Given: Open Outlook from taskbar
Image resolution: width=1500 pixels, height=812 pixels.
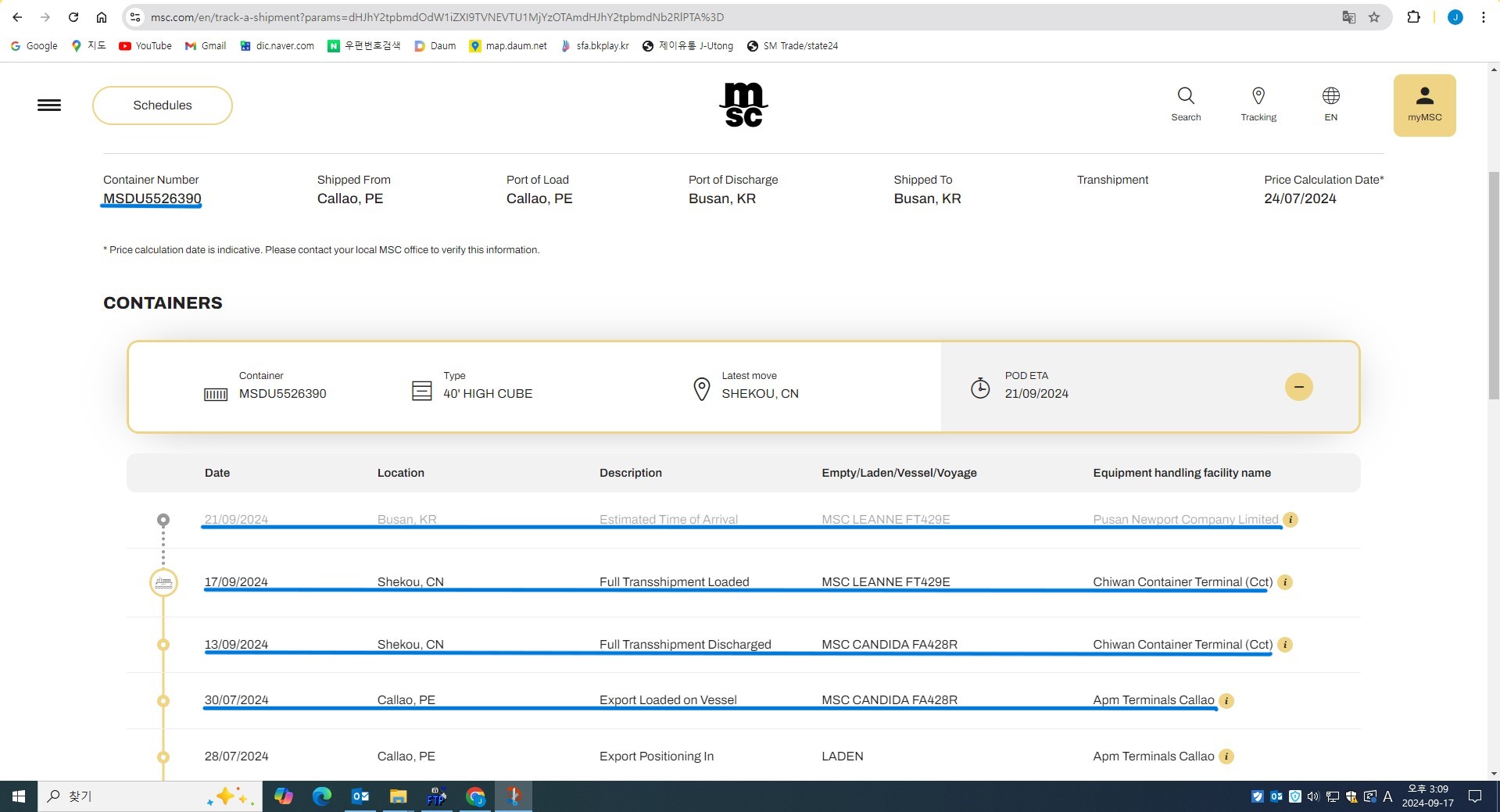Looking at the screenshot, I should coord(360,796).
